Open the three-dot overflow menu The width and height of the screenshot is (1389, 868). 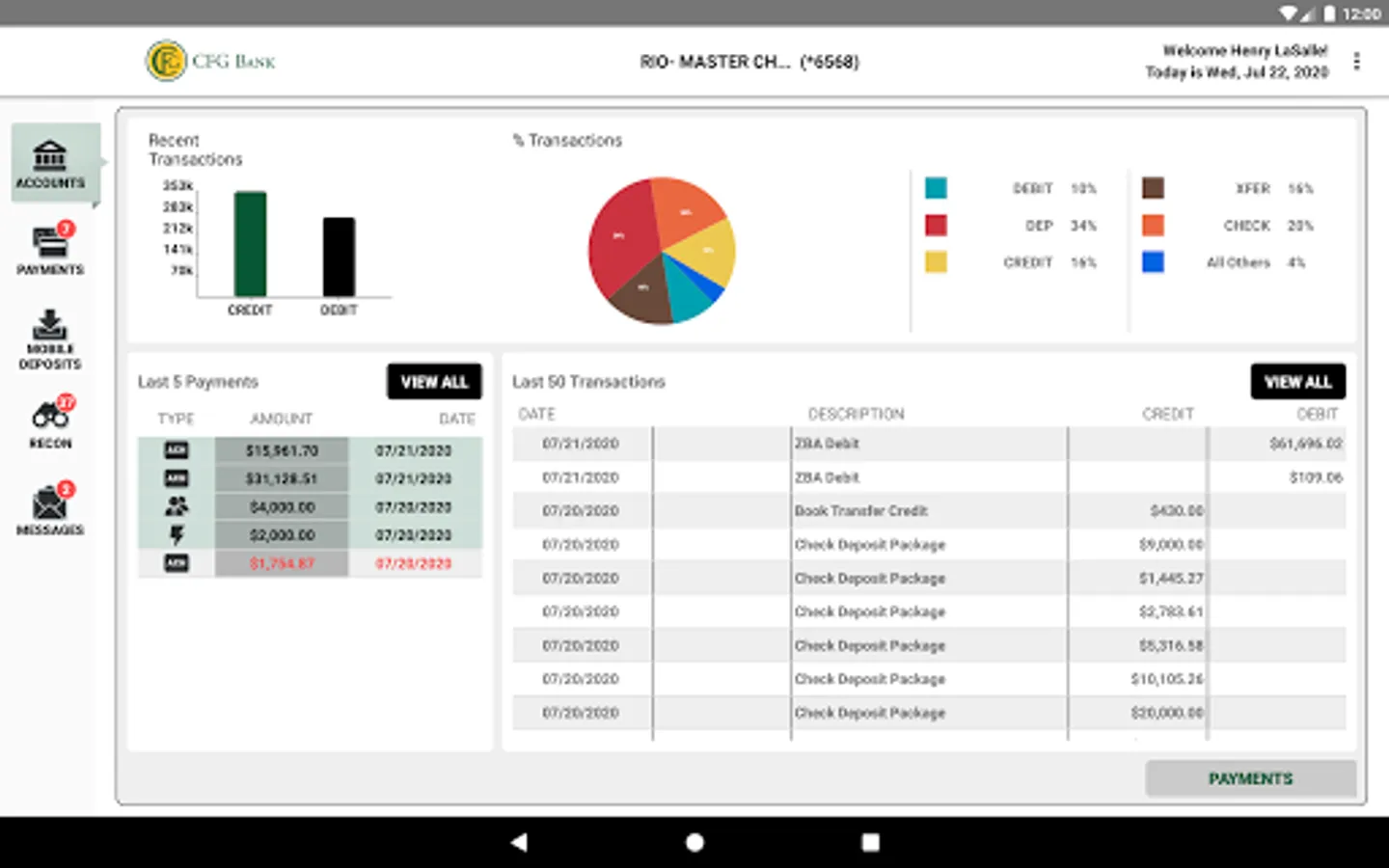pos(1356,62)
